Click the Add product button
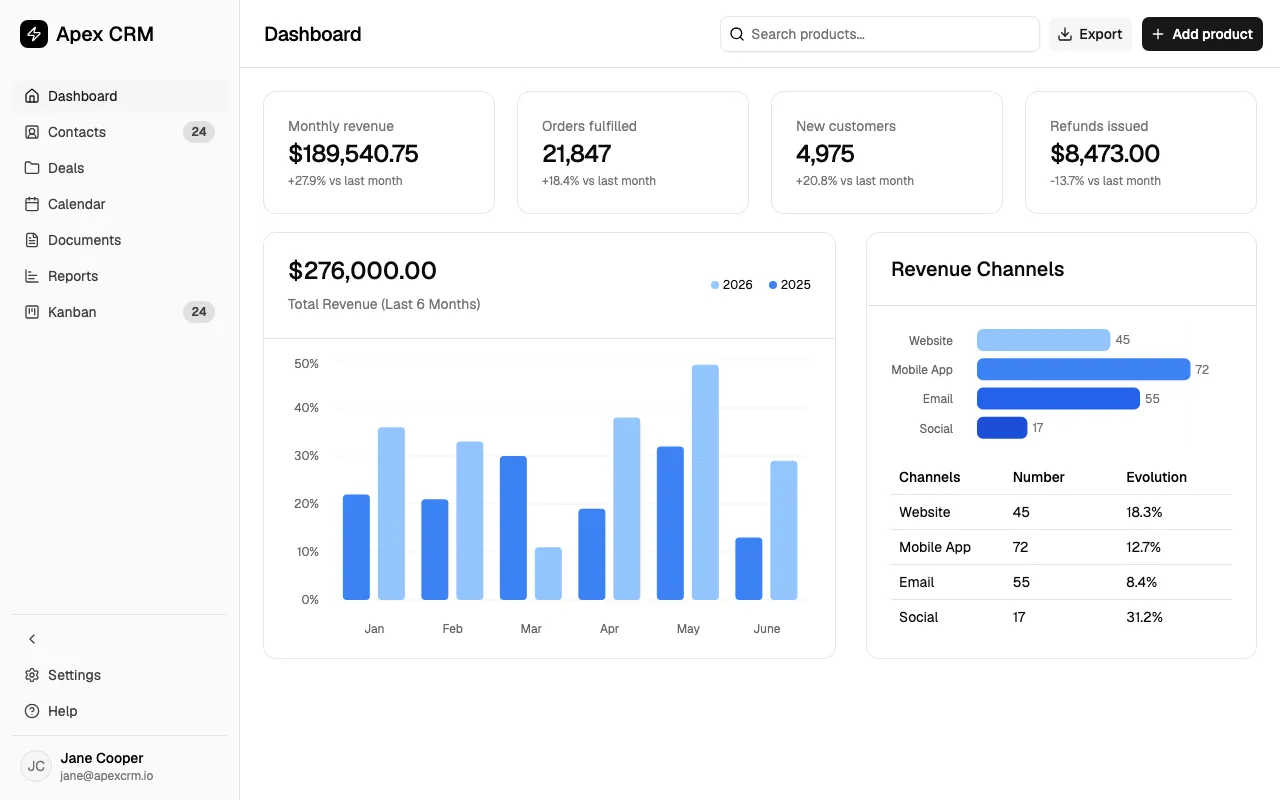 pos(1202,34)
